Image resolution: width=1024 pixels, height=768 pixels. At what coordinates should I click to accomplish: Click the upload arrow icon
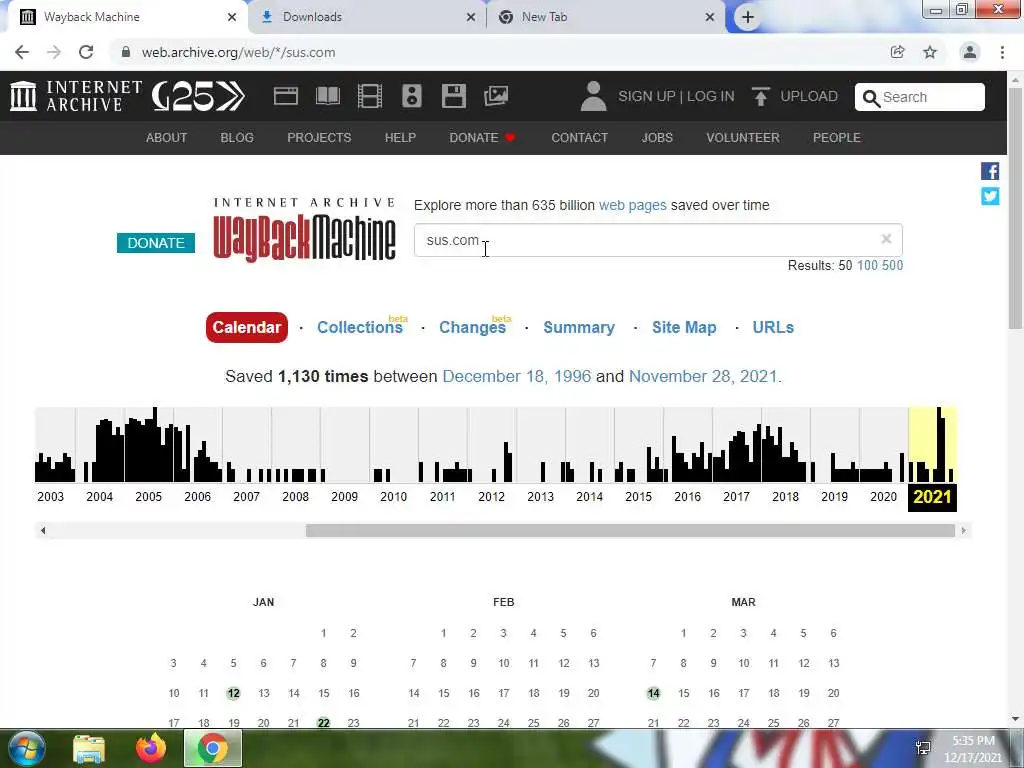760,96
